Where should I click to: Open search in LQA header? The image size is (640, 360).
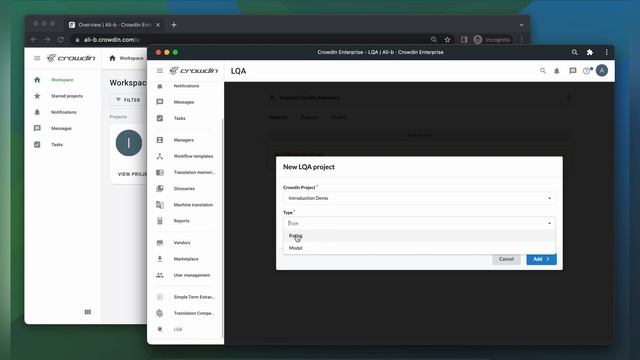[x=542, y=71]
